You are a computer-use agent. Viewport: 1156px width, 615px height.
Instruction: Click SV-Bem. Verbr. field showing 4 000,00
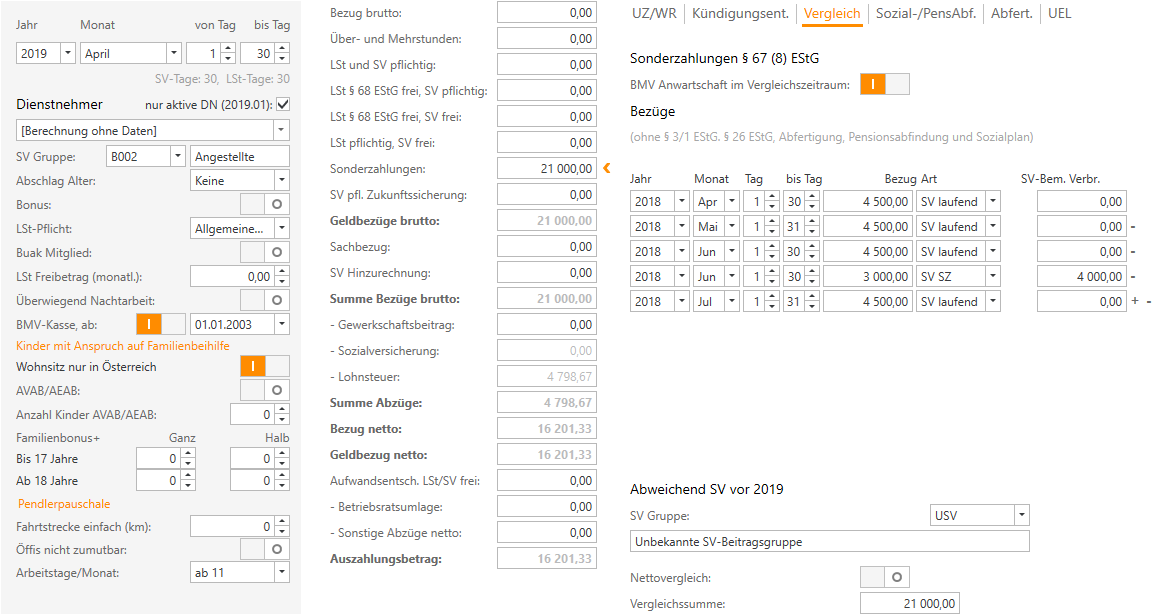tap(1082, 277)
